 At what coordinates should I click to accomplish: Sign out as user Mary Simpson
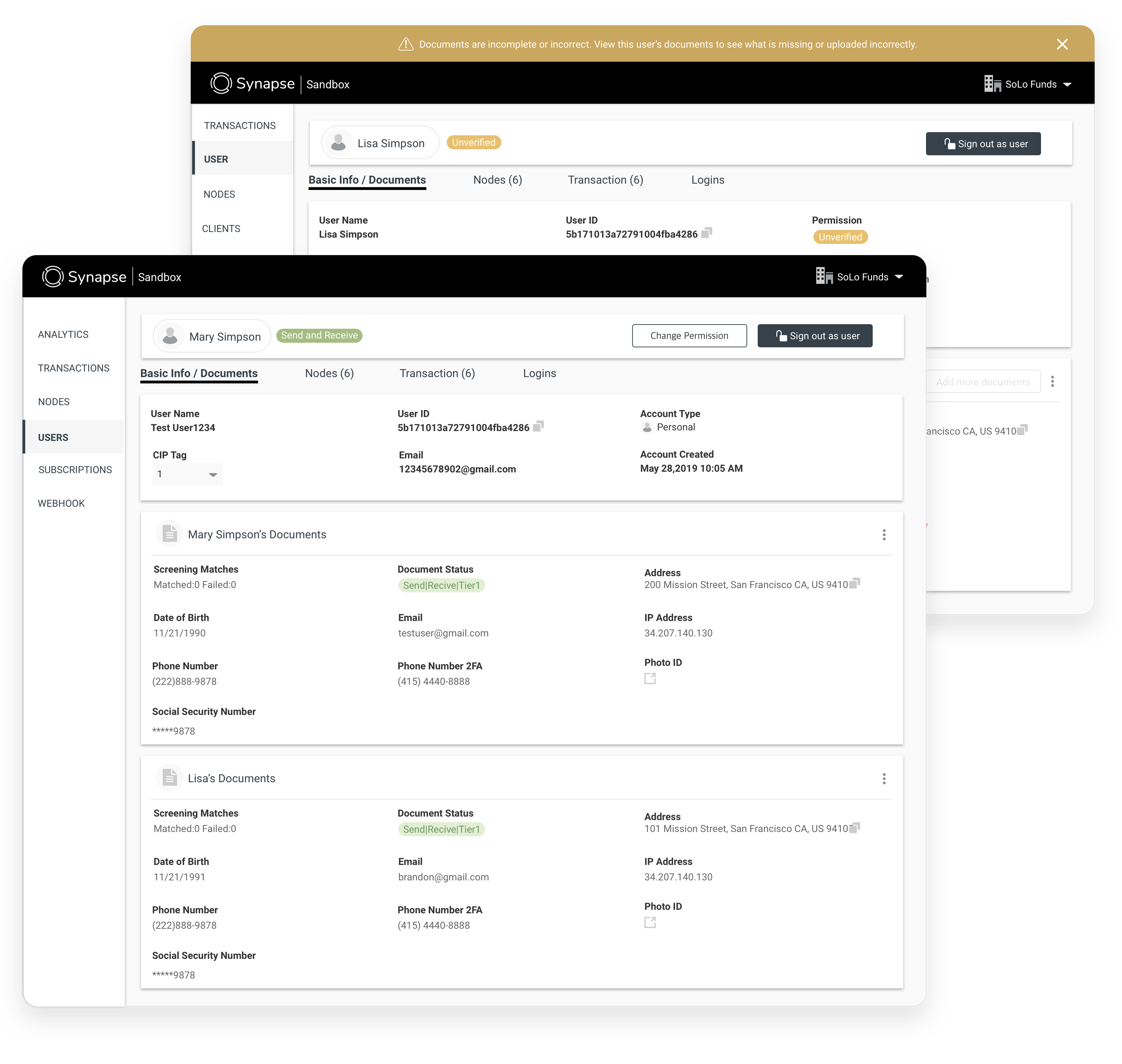tap(815, 336)
